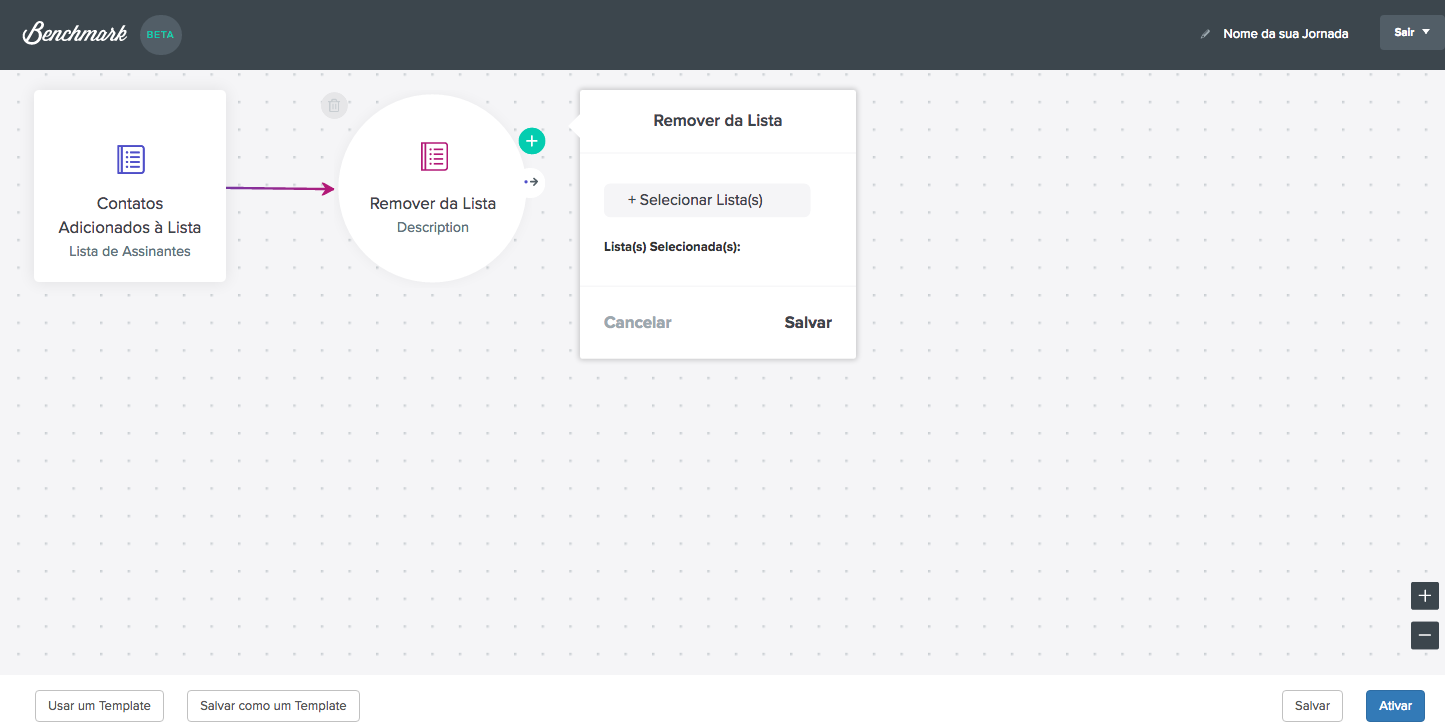Viewport: 1445px width, 725px height.
Task: Click the Benchmark logo
Action: pos(75,33)
